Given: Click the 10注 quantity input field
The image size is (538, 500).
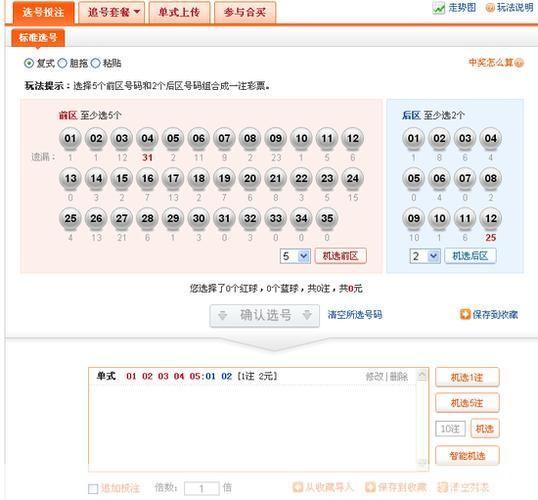Looking at the screenshot, I should tap(450, 429).
